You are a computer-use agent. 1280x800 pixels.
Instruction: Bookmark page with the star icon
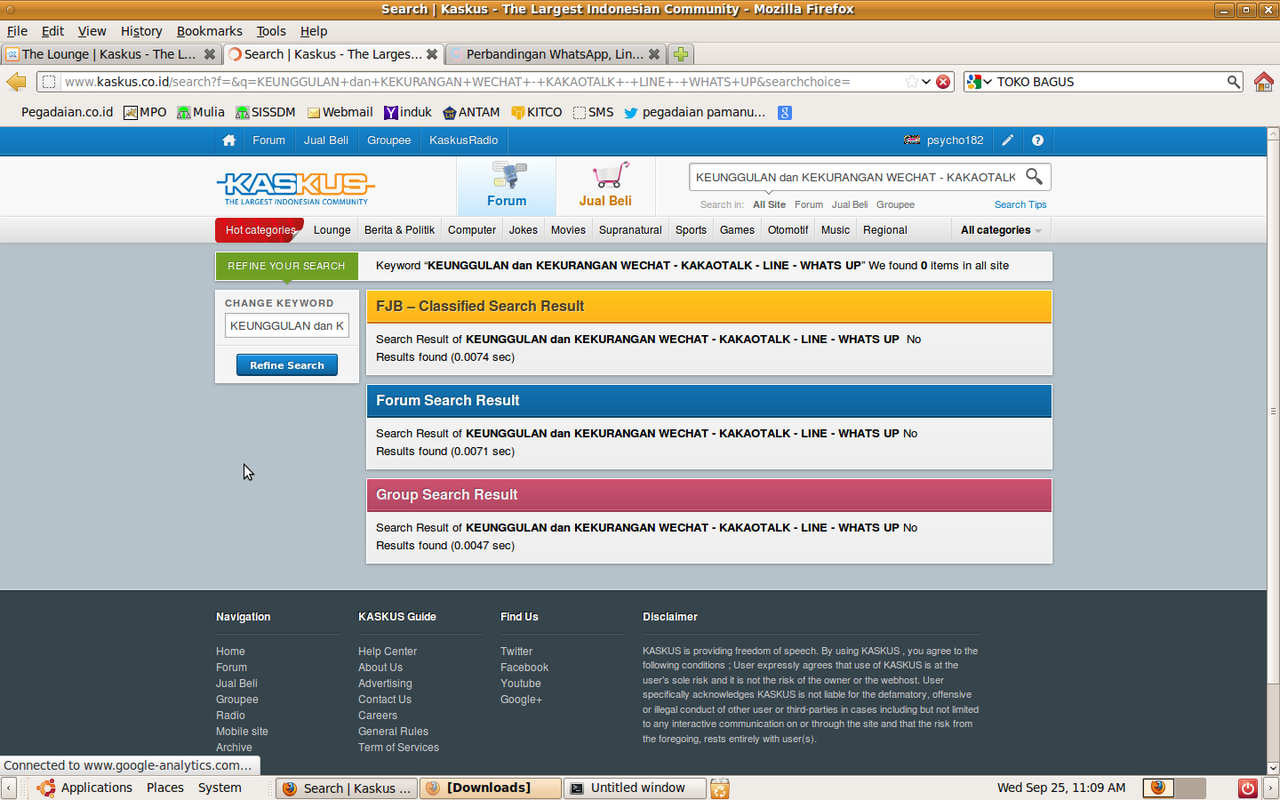point(911,82)
